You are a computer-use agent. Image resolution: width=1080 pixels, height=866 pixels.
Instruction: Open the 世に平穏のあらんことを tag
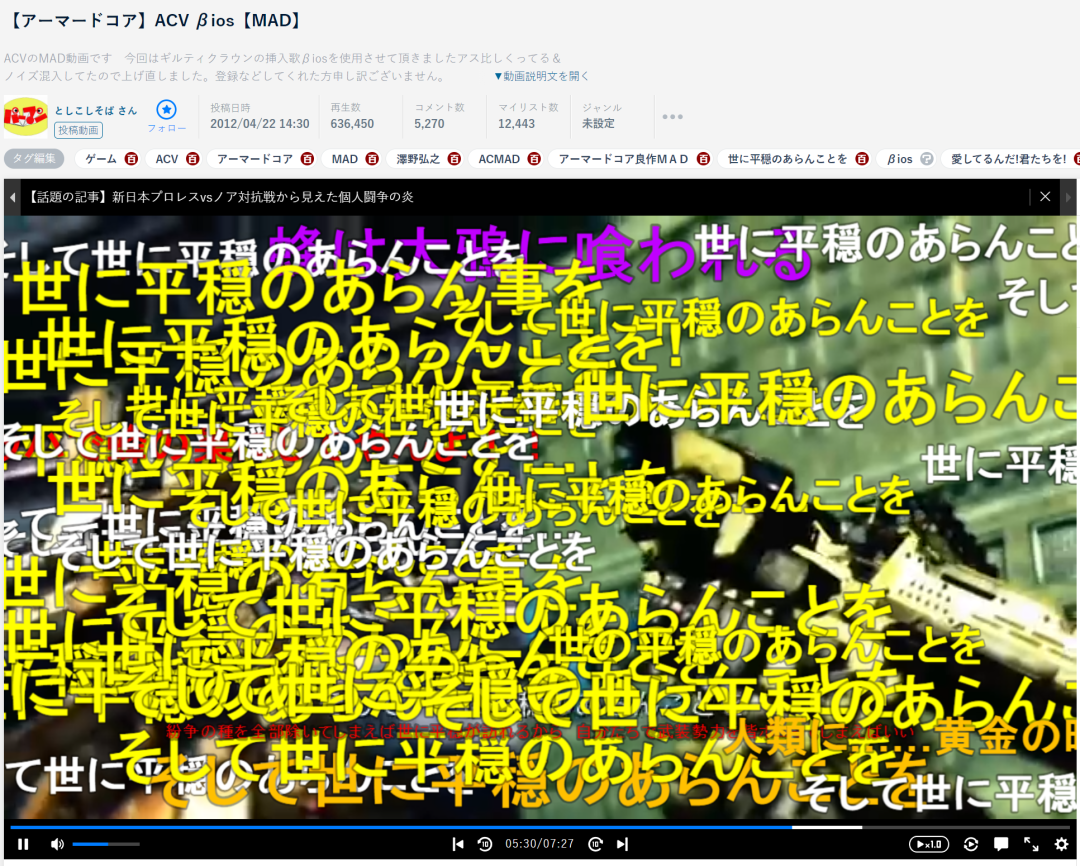787,159
